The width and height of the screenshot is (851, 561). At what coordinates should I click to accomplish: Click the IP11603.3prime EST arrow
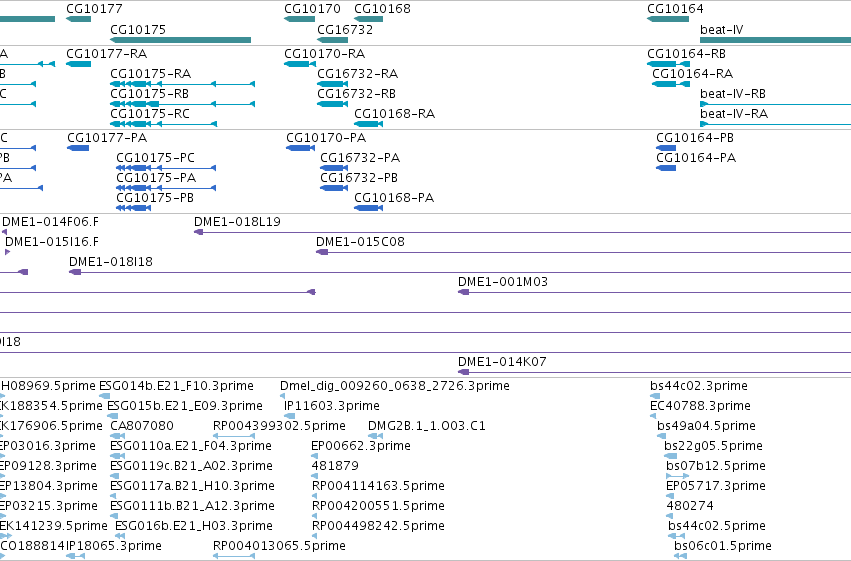point(290,416)
